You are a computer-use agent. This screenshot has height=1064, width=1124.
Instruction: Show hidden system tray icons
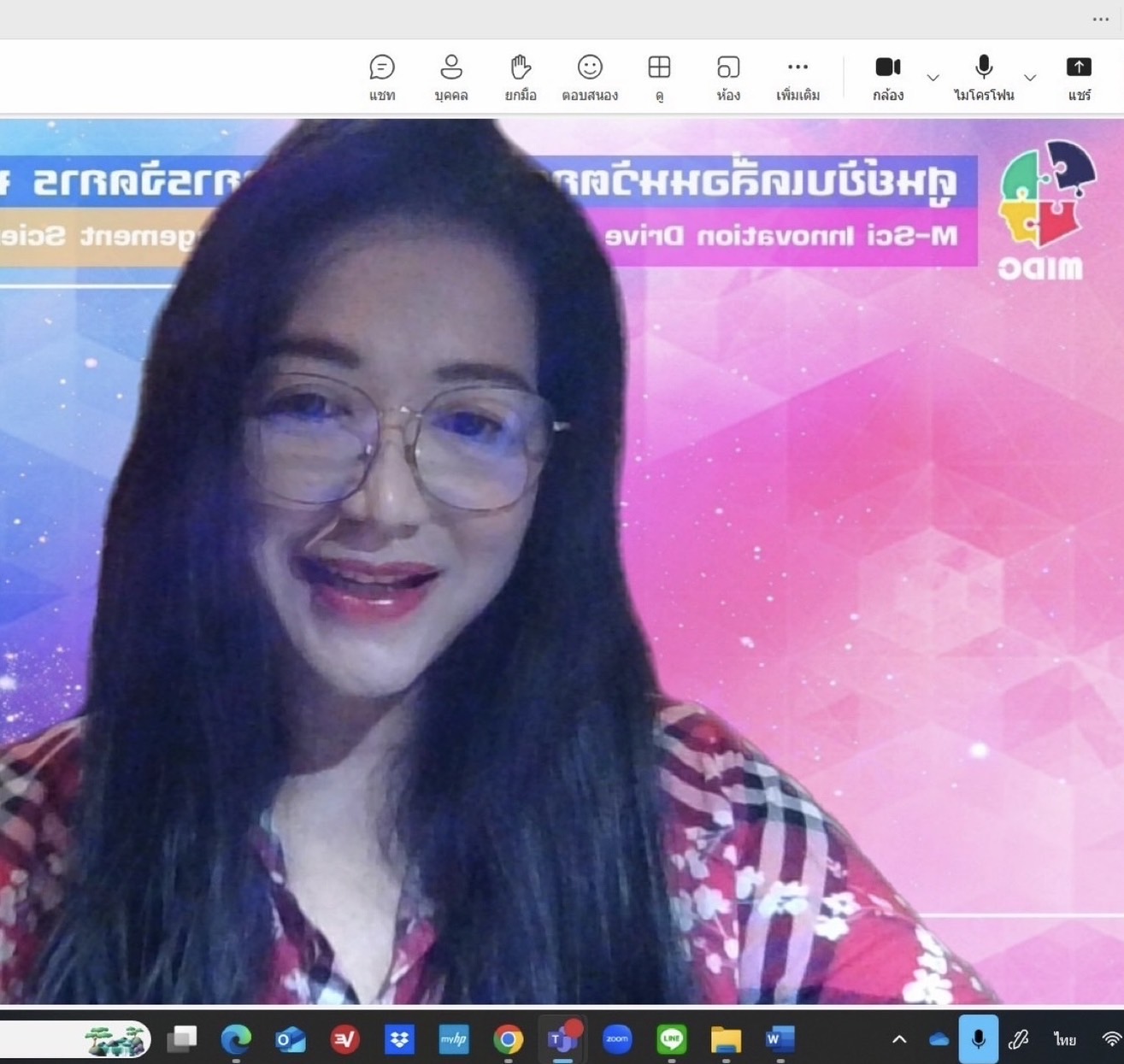899,1039
